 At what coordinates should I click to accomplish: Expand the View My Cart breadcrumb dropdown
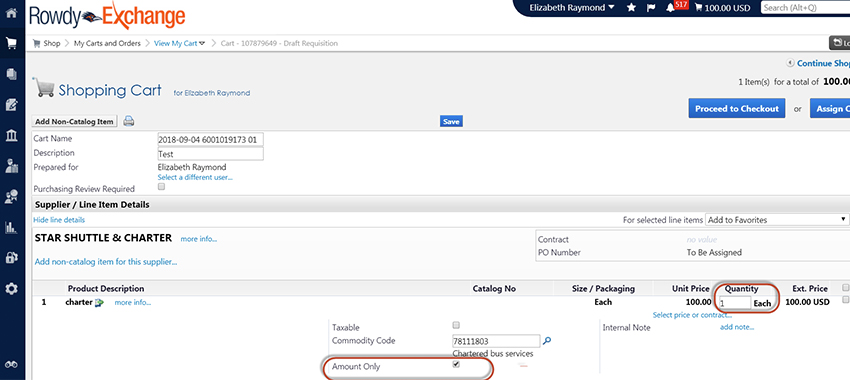(x=203, y=43)
